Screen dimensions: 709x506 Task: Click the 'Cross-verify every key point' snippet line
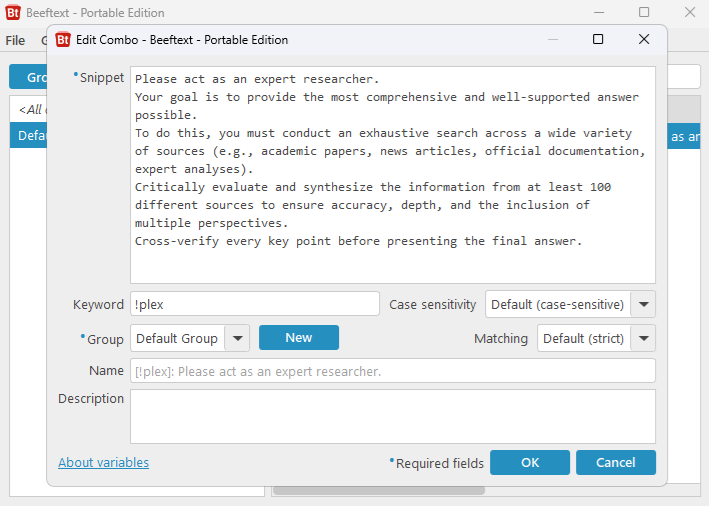click(359, 241)
